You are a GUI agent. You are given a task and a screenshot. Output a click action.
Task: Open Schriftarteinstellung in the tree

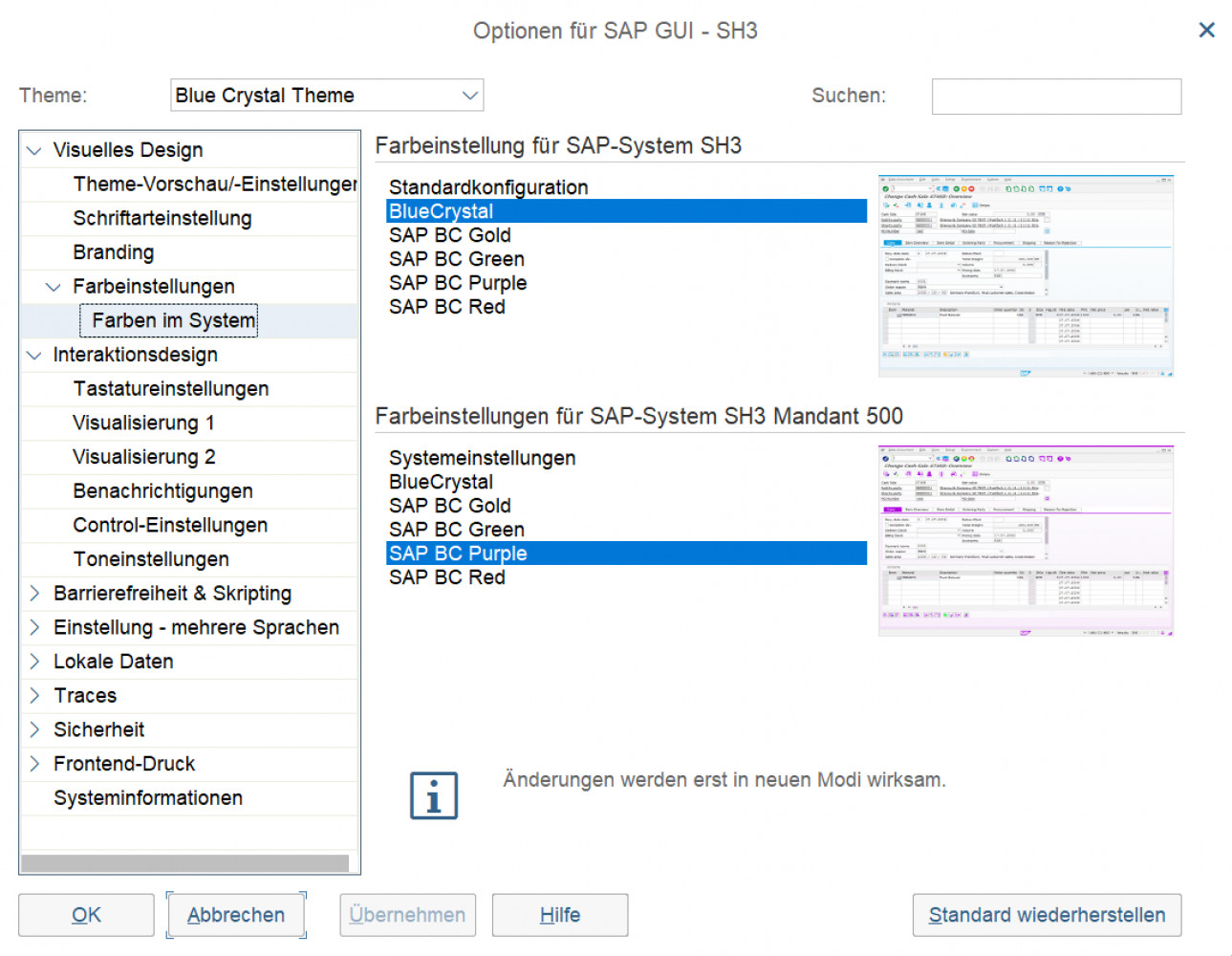click(x=162, y=219)
